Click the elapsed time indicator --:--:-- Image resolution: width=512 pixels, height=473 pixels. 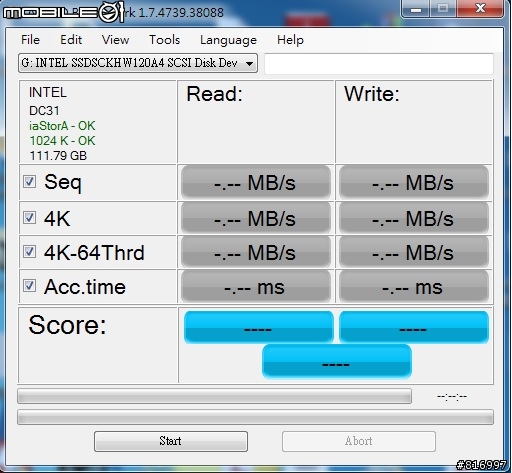click(452, 396)
